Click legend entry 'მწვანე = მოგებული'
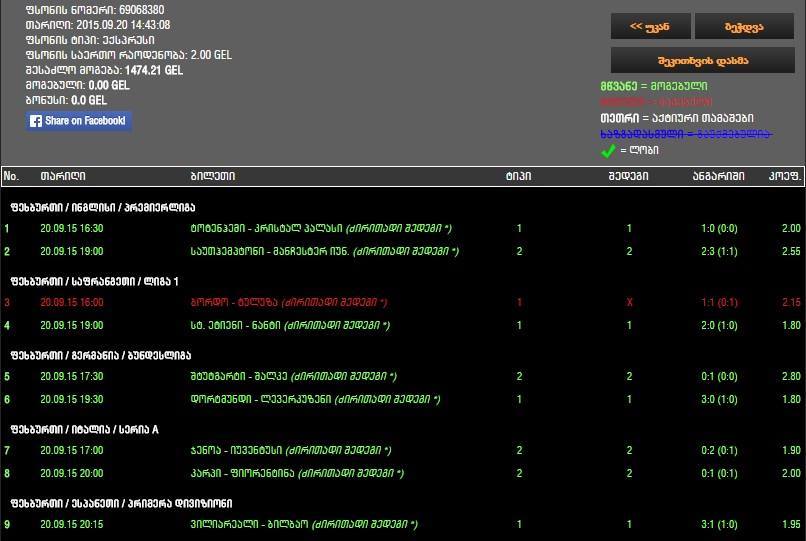Screen dimensions: 806x541 (654, 86)
